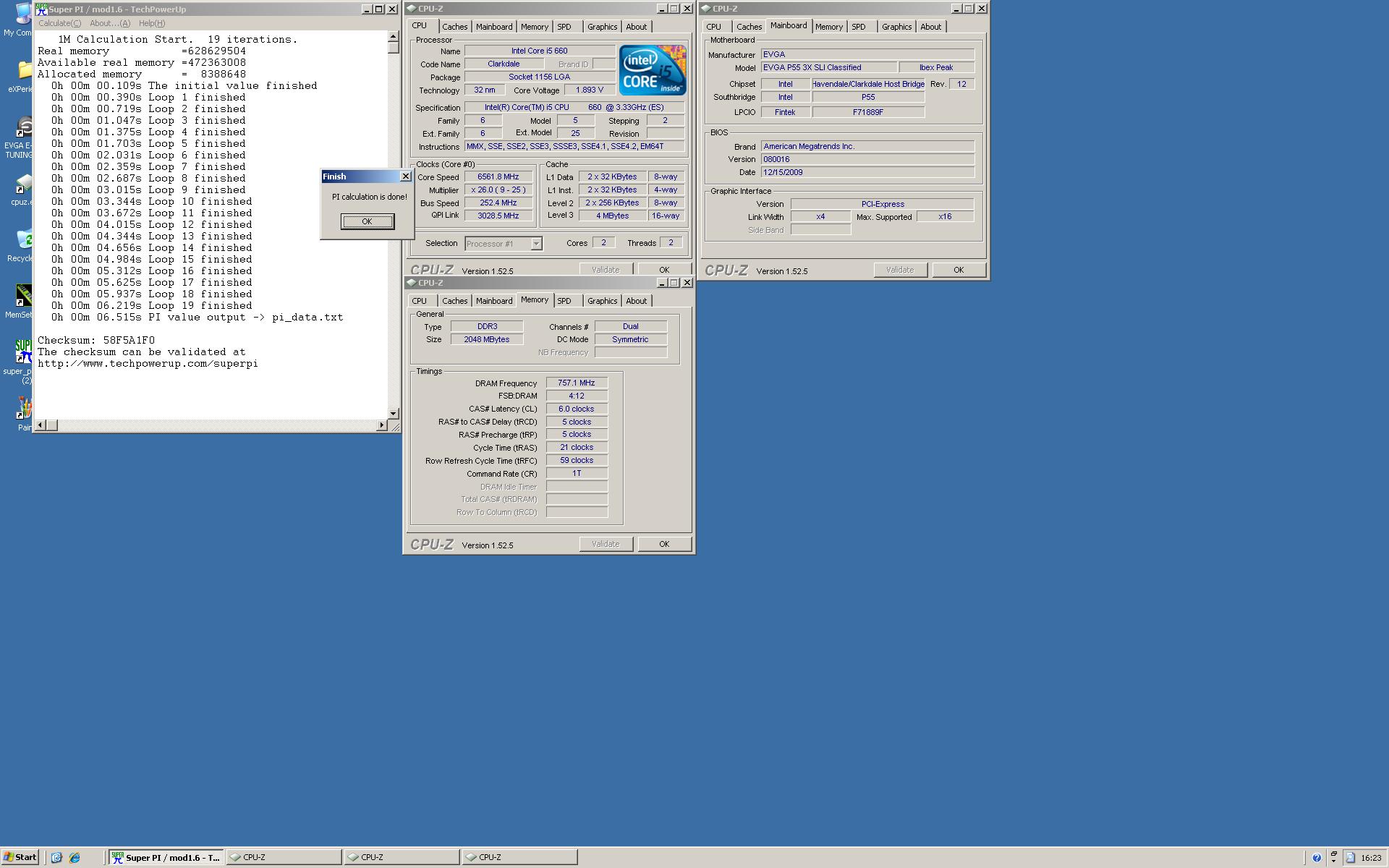Click the Core Voltage value 1.893 V
Screen dimensions: 1389x868
coord(590,90)
